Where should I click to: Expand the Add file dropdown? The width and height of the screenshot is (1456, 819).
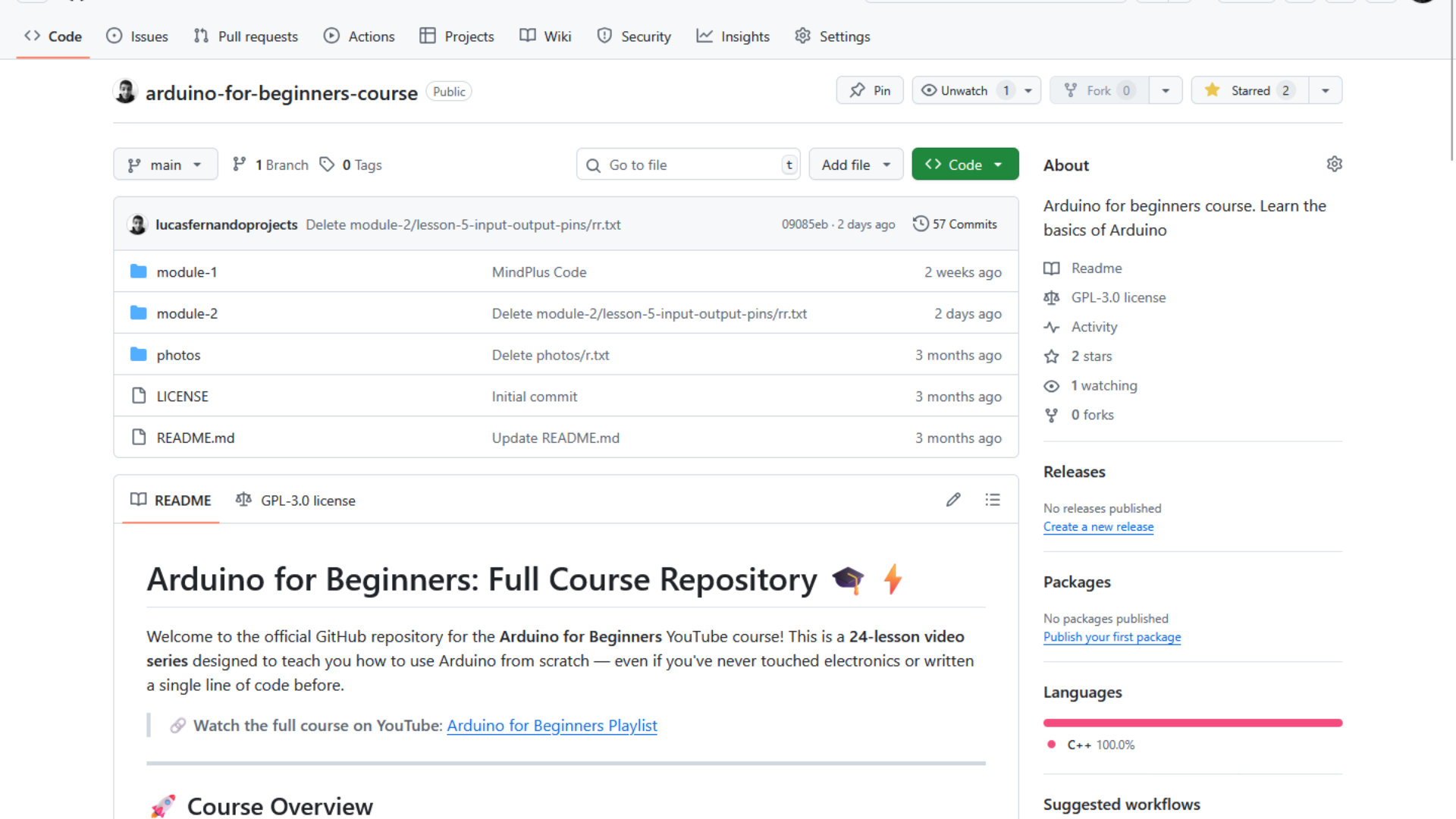point(856,165)
